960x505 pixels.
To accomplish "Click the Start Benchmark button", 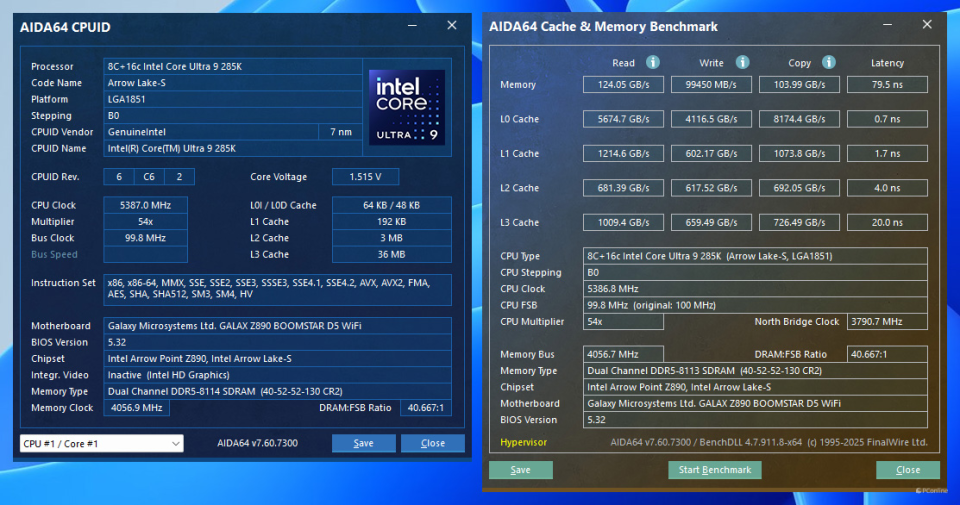I will [x=714, y=470].
